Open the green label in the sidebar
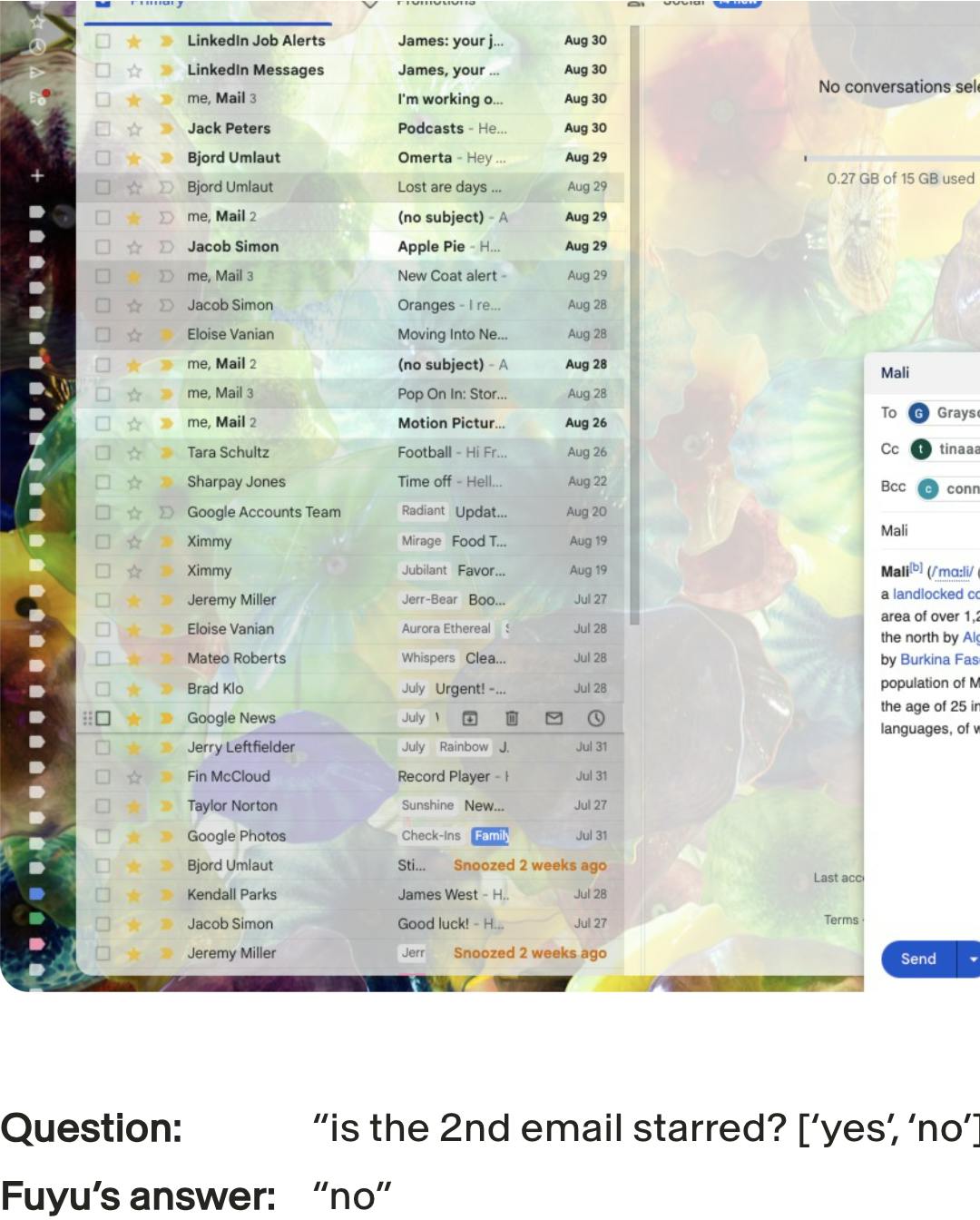The height and width of the screenshot is (1220, 980). click(x=36, y=919)
